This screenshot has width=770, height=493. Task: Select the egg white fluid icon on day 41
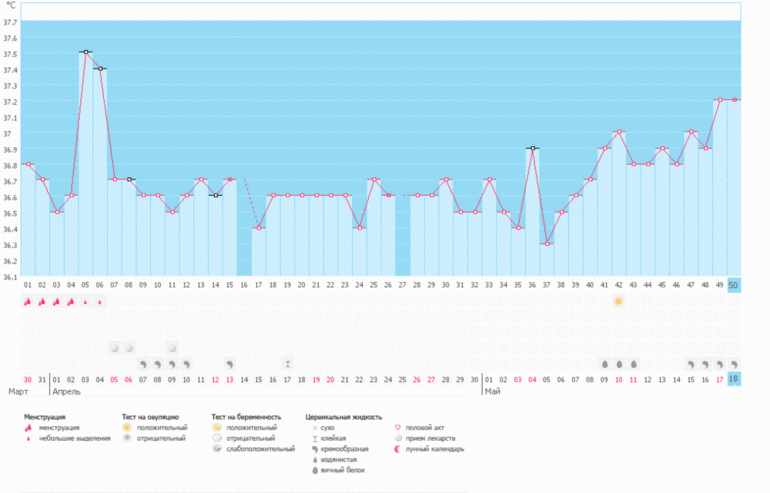coord(604,364)
